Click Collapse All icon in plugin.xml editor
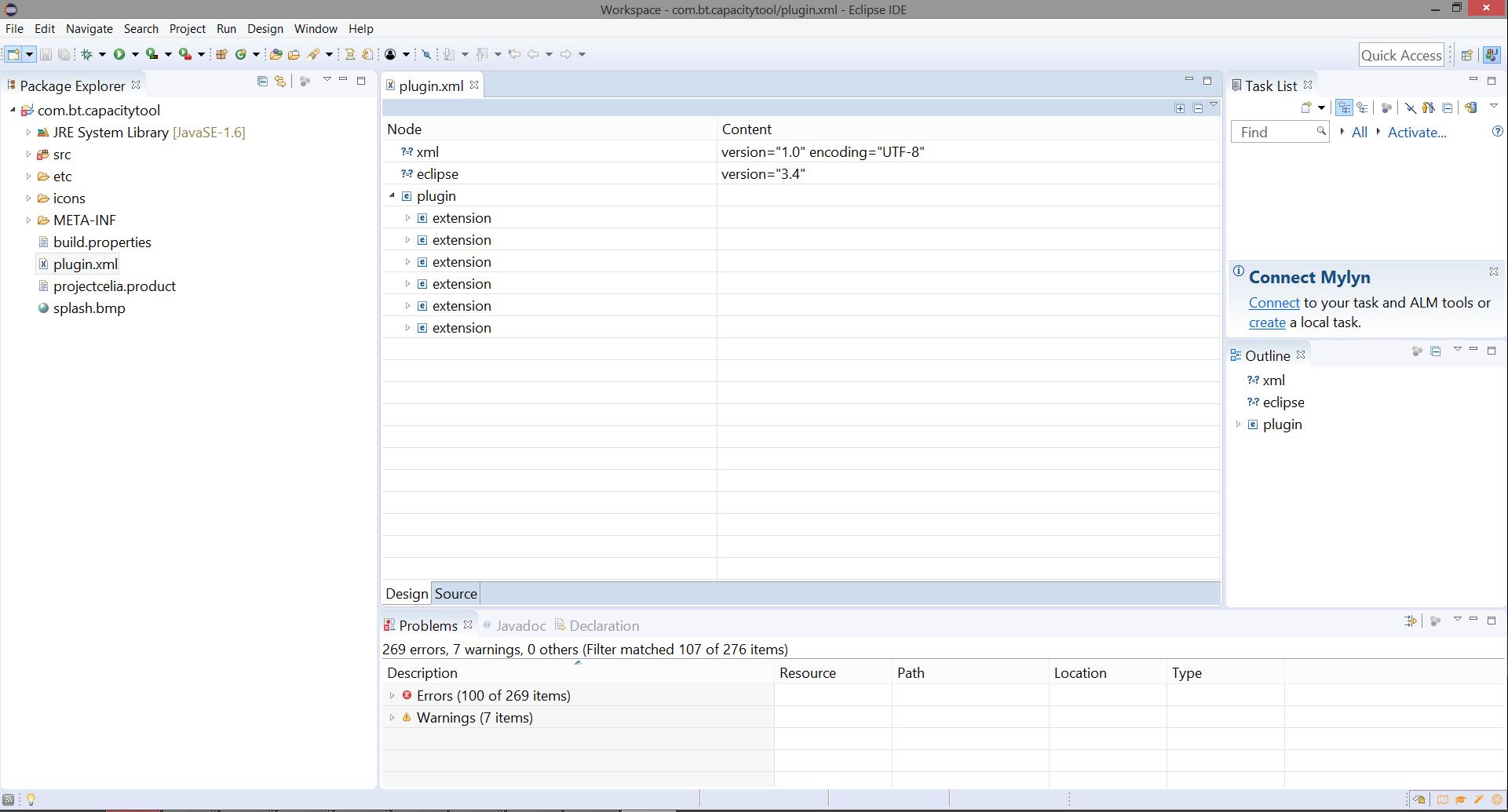This screenshot has height=812, width=1508. coord(1198,108)
